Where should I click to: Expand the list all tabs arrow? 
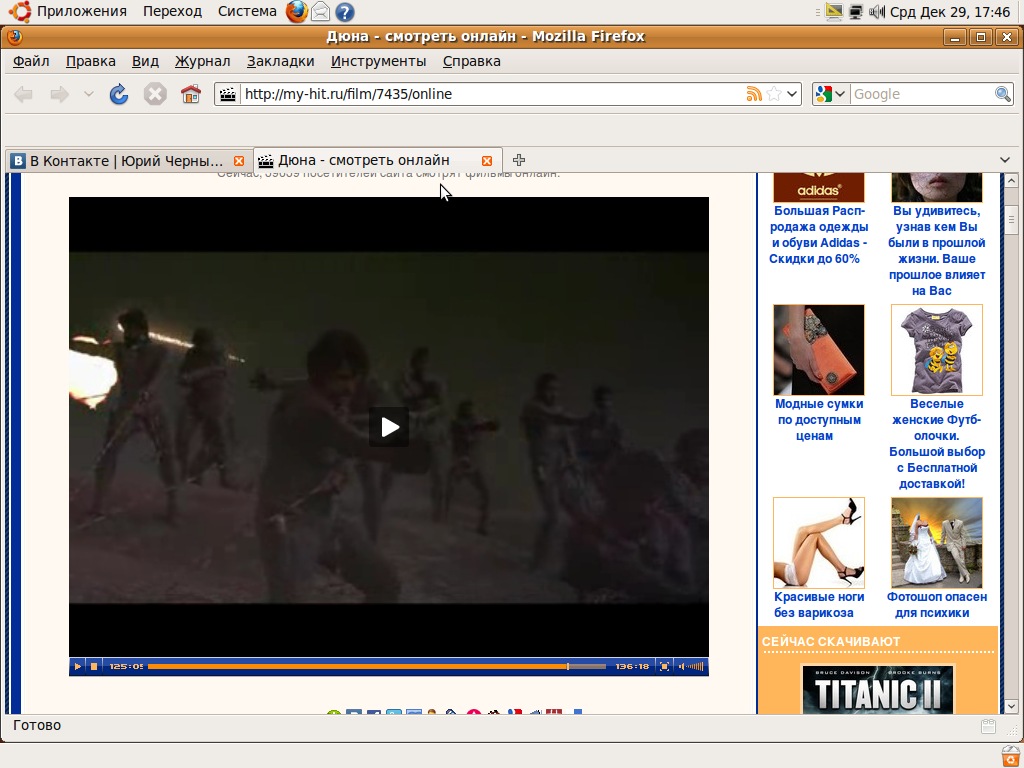point(1005,160)
